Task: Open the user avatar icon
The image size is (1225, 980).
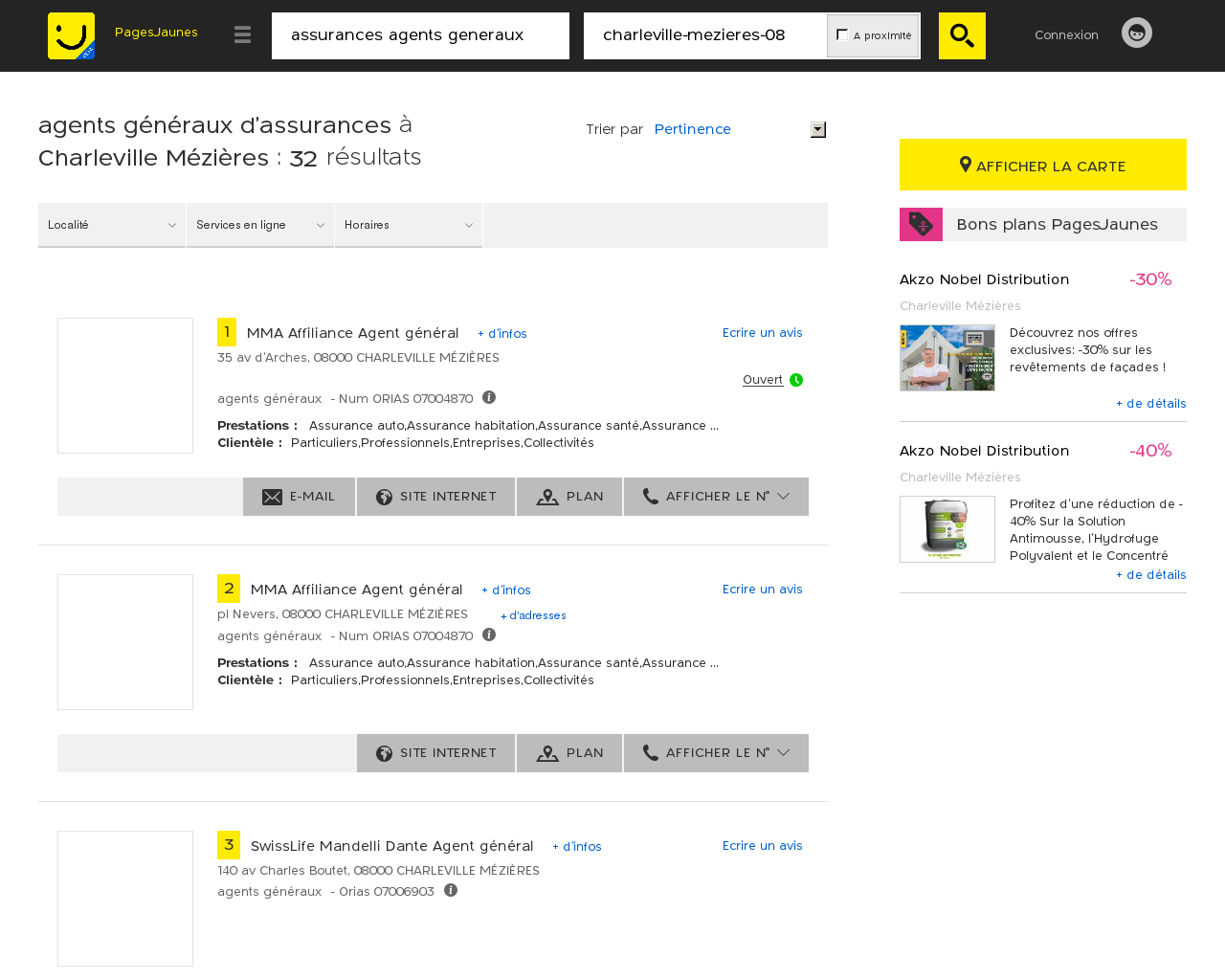Action: click(1137, 33)
